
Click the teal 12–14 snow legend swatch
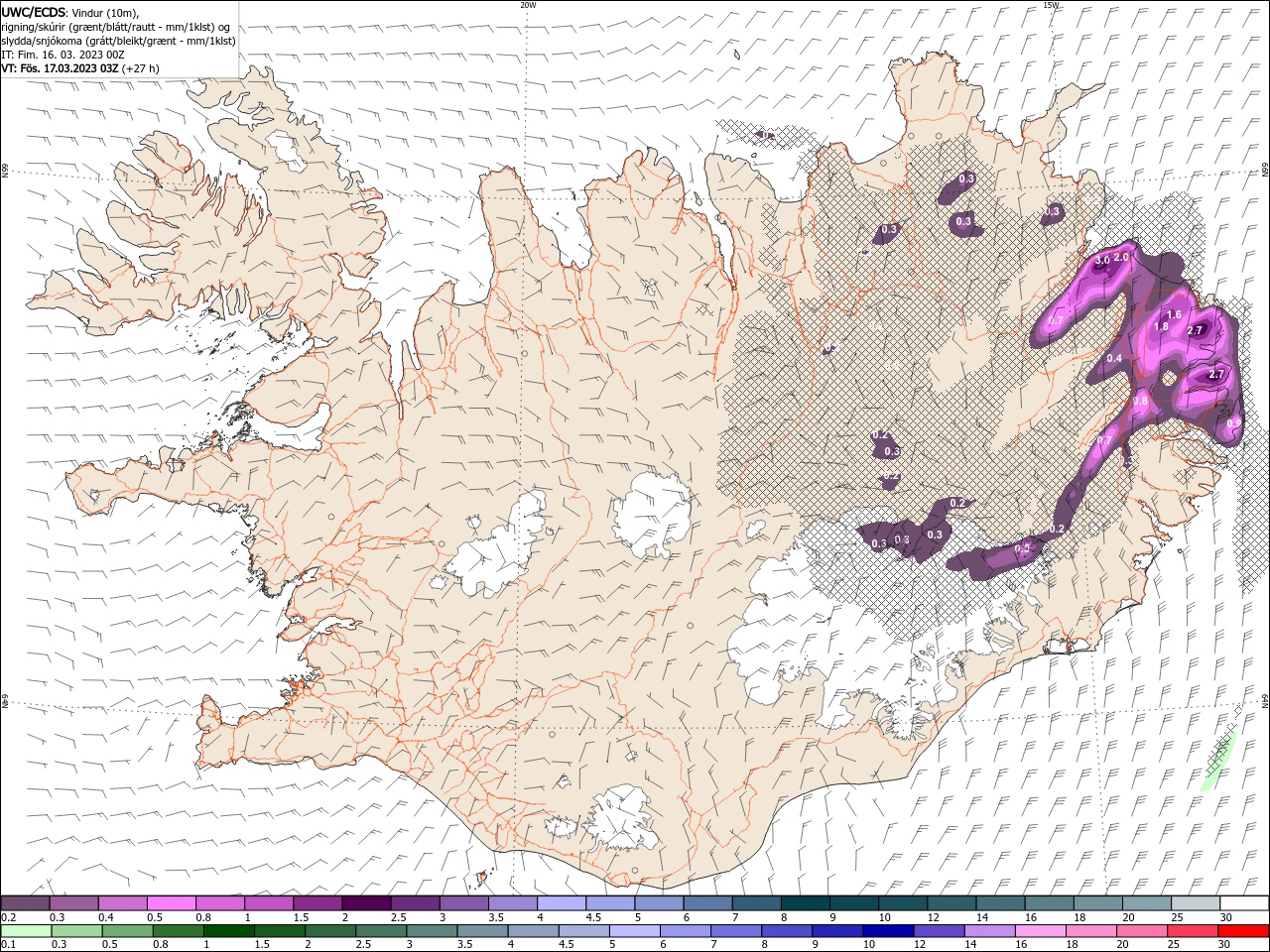[x=952, y=903]
